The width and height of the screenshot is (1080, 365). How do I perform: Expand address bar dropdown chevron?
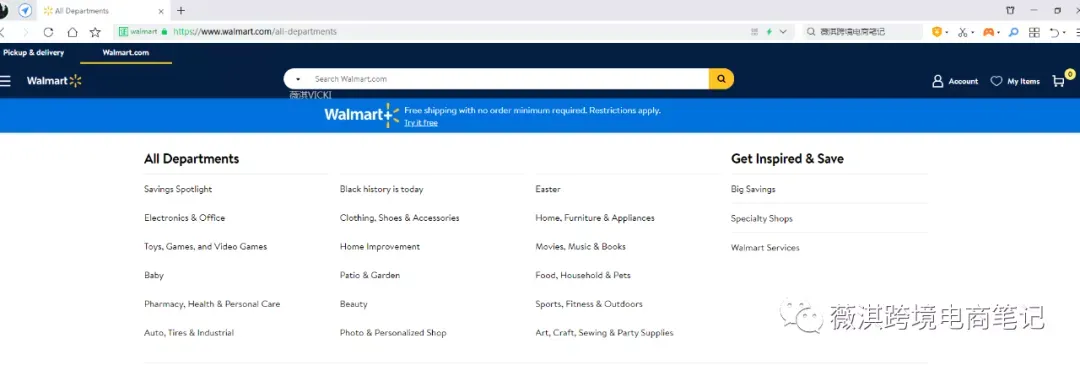[x=783, y=32]
